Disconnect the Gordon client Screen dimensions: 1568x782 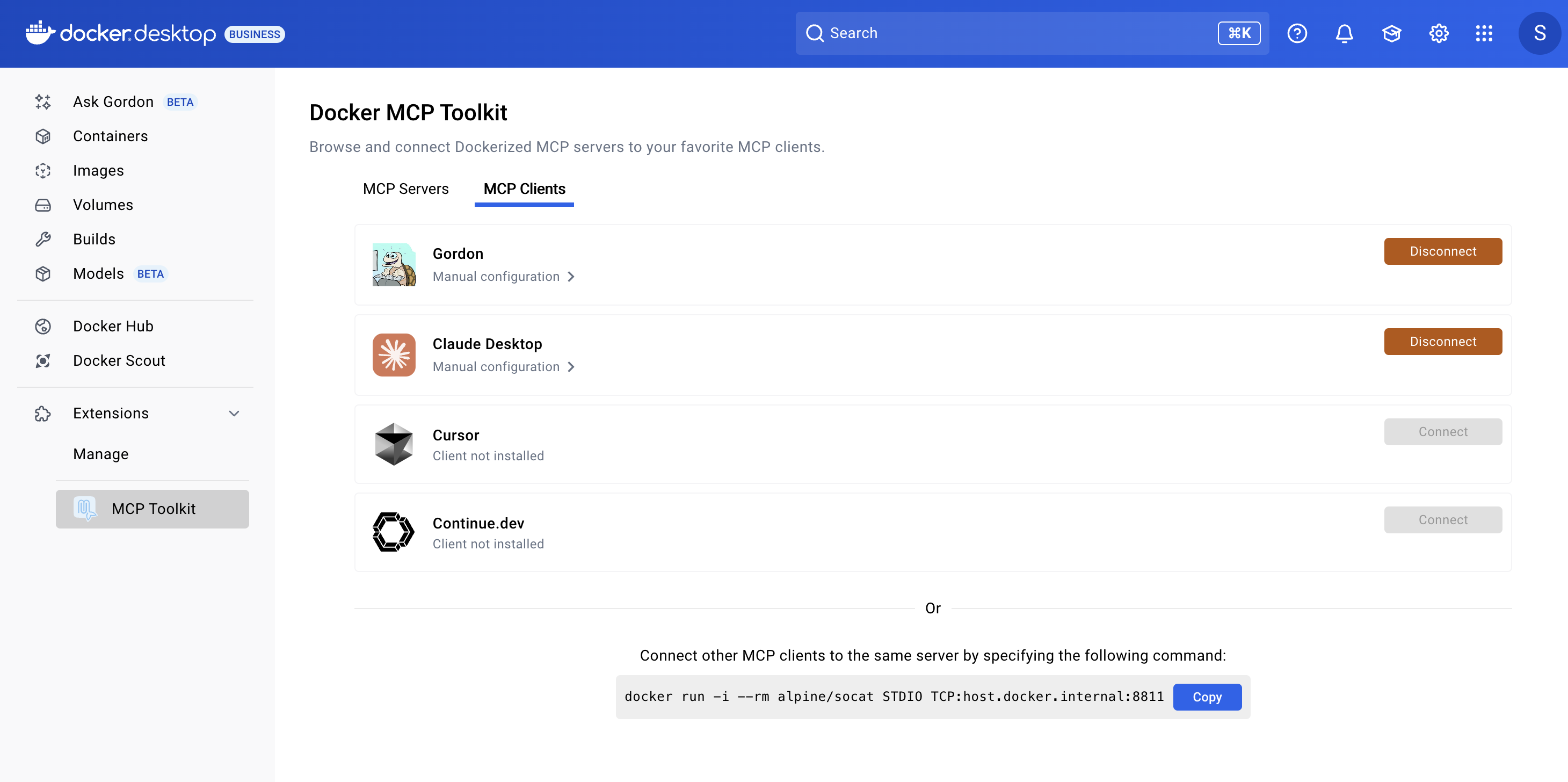point(1442,251)
